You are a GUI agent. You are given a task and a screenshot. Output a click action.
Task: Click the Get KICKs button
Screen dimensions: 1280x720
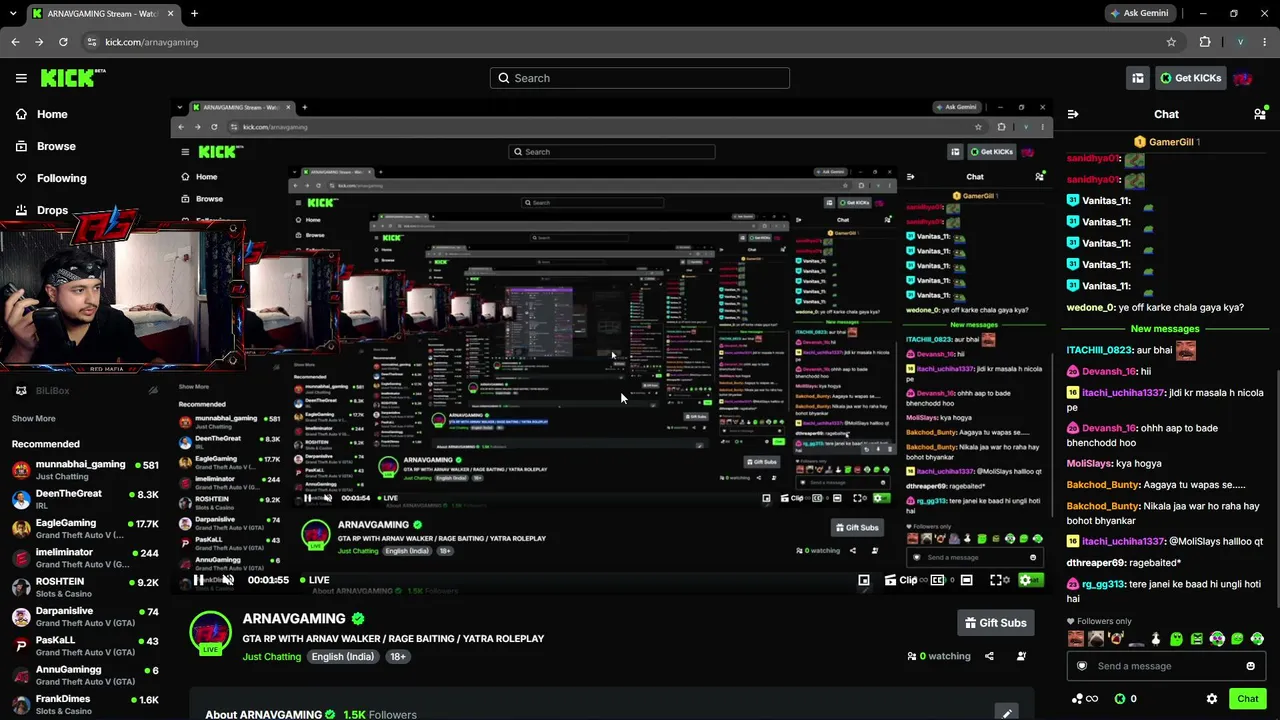coord(1189,78)
